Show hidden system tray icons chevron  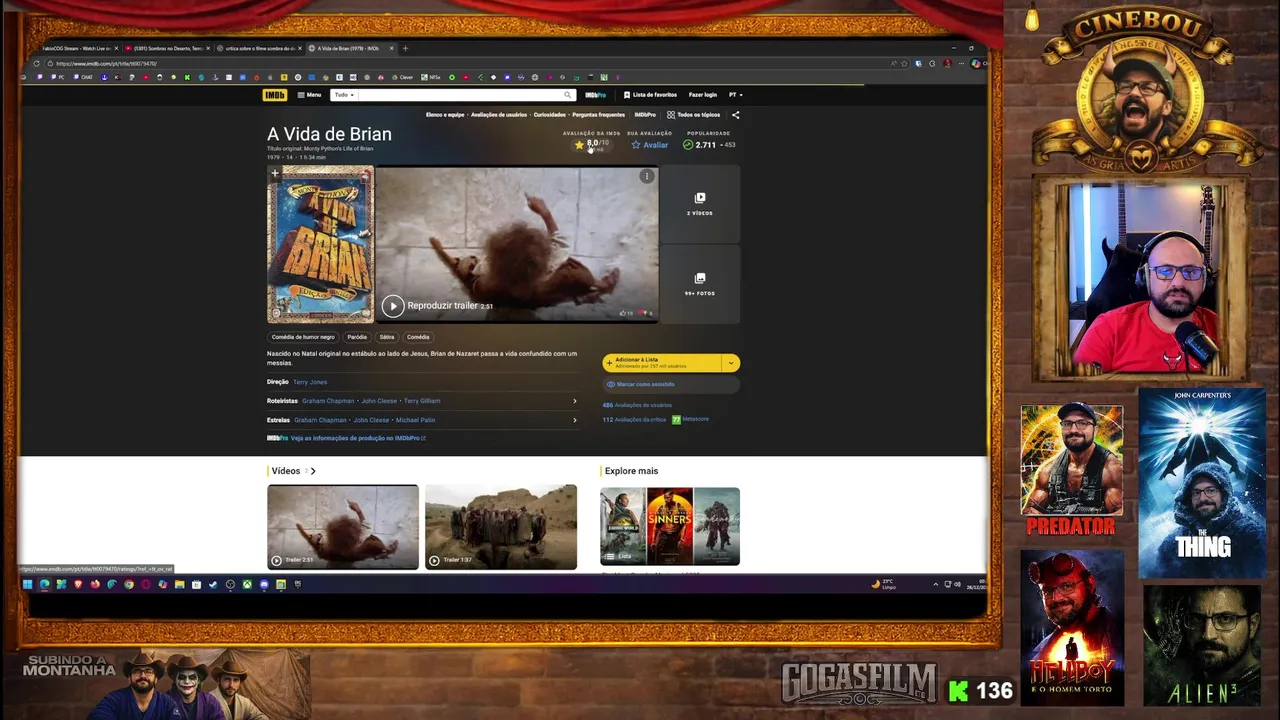tap(935, 584)
